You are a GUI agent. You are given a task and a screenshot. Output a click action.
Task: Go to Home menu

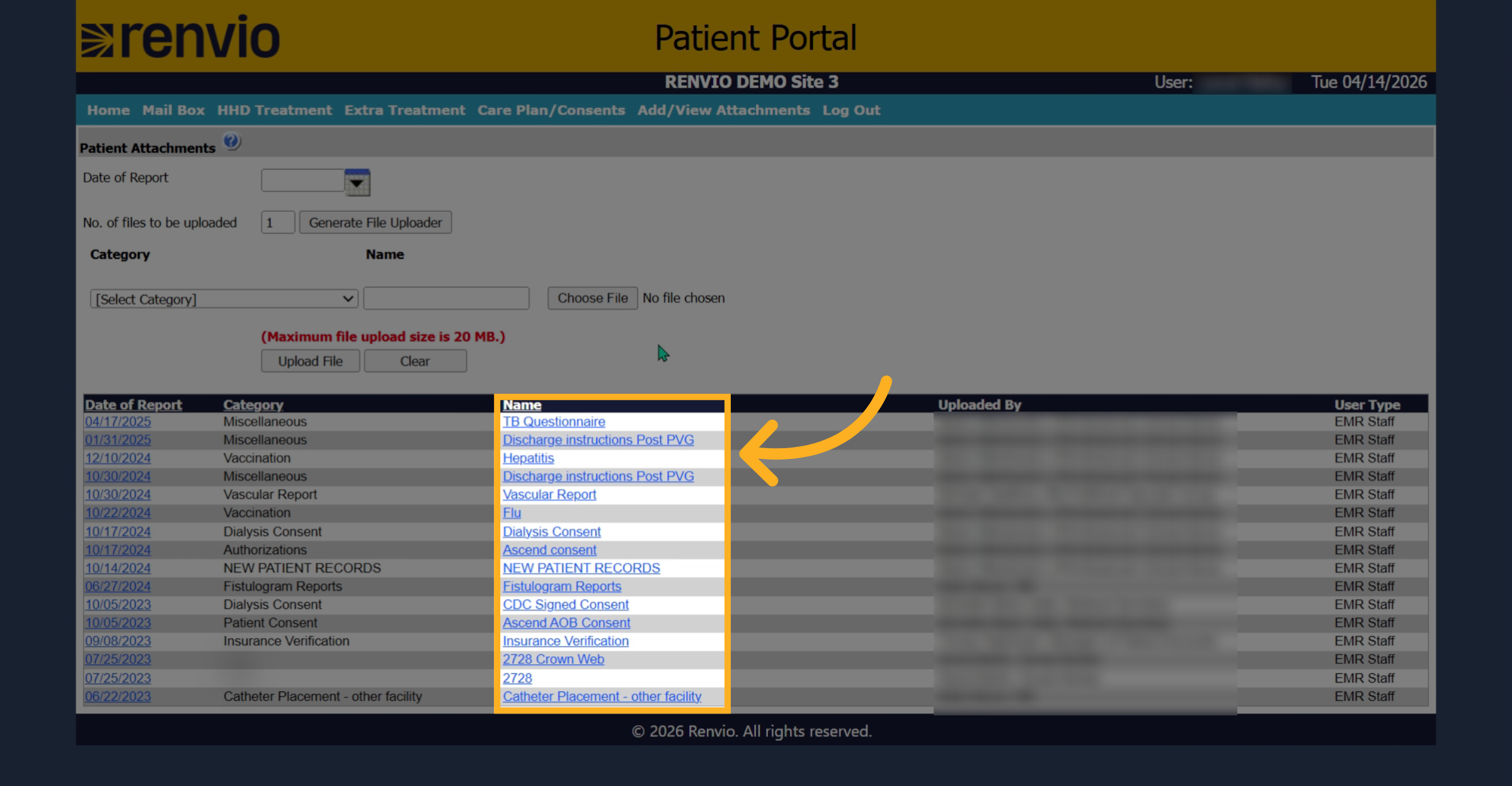[108, 110]
